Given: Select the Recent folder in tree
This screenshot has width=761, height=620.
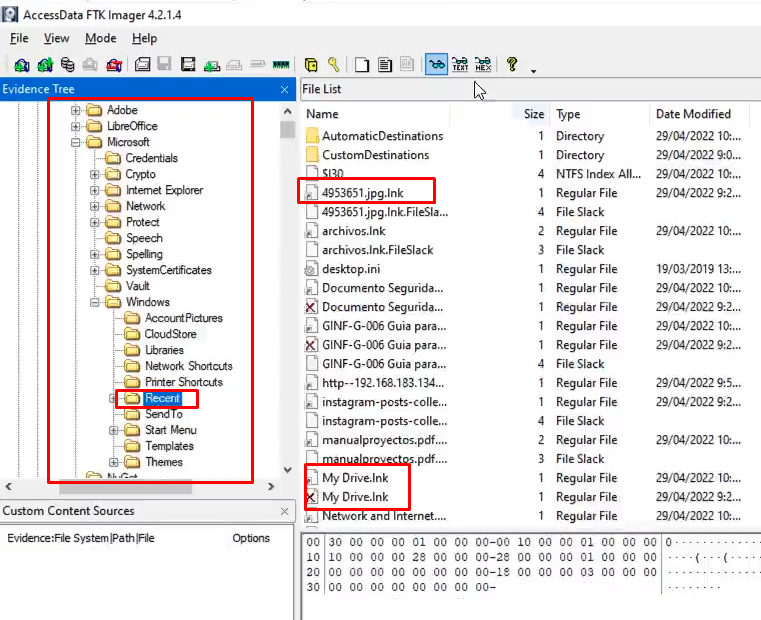Looking at the screenshot, I should (162, 399).
